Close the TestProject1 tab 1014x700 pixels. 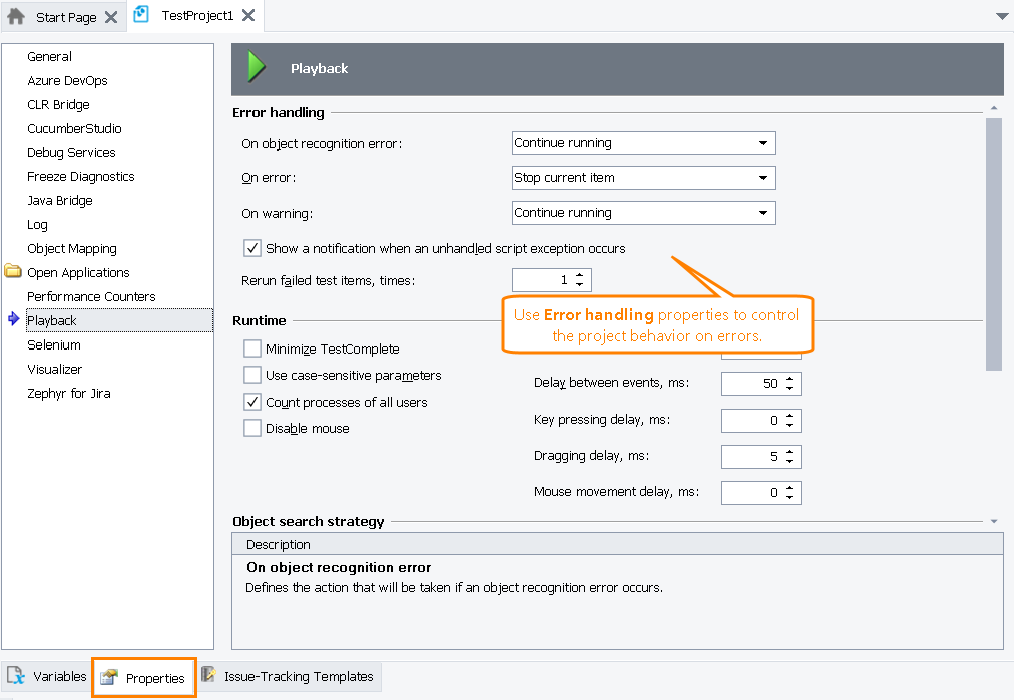tap(248, 15)
